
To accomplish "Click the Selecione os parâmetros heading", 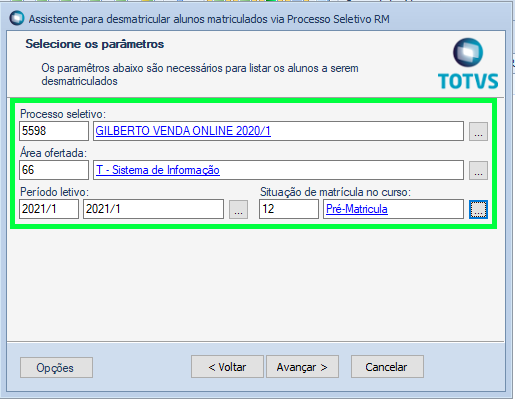I will [95, 44].
